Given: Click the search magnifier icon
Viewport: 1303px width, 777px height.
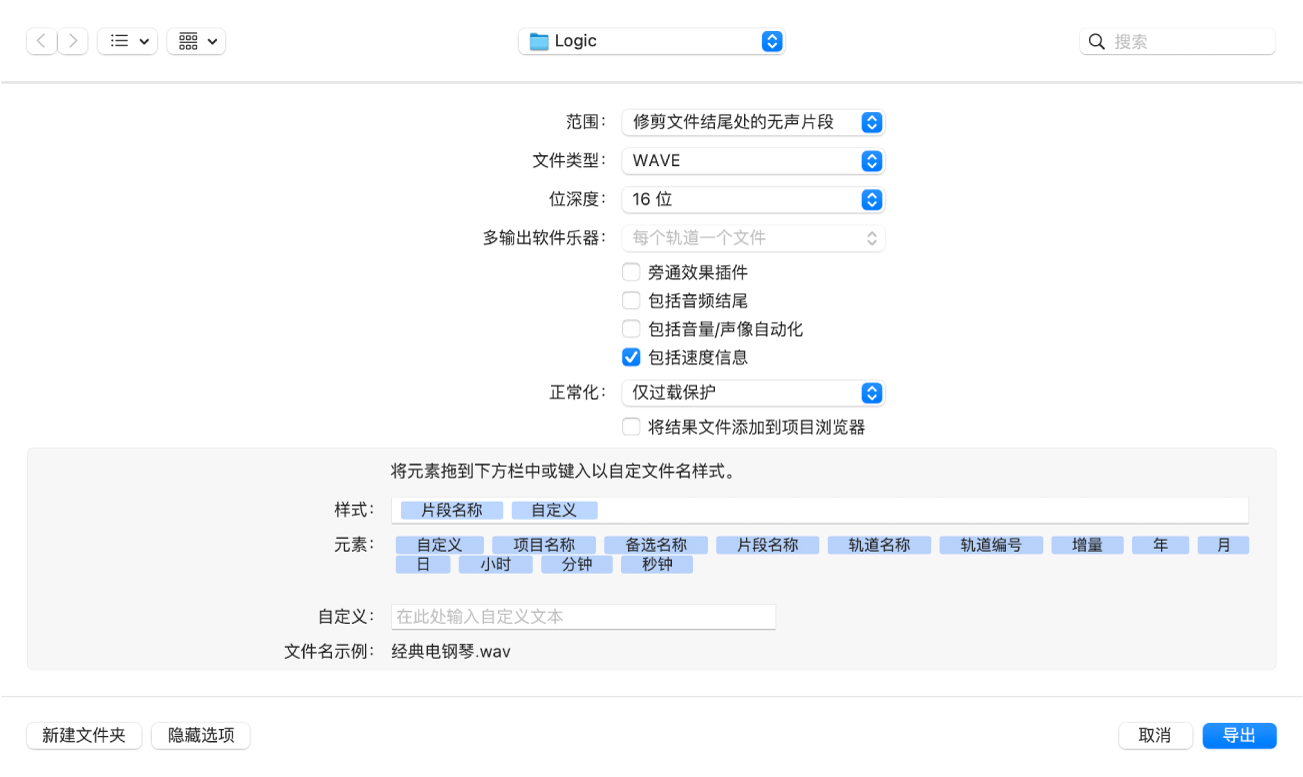Looking at the screenshot, I should click(1096, 41).
